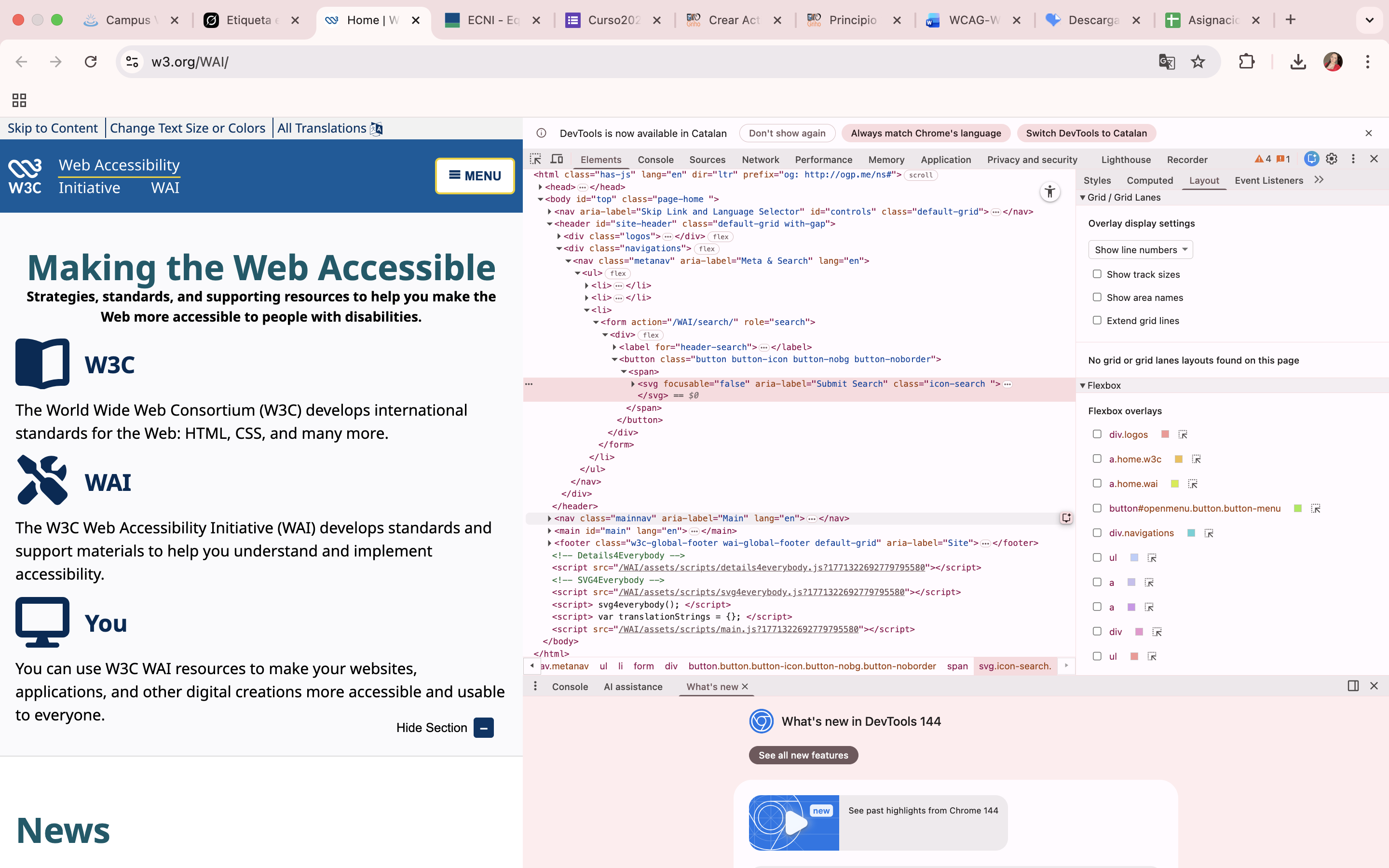Screen dimensions: 1389x868
Task: Open the Show line numbers dropdown
Action: tap(1140, 250)
